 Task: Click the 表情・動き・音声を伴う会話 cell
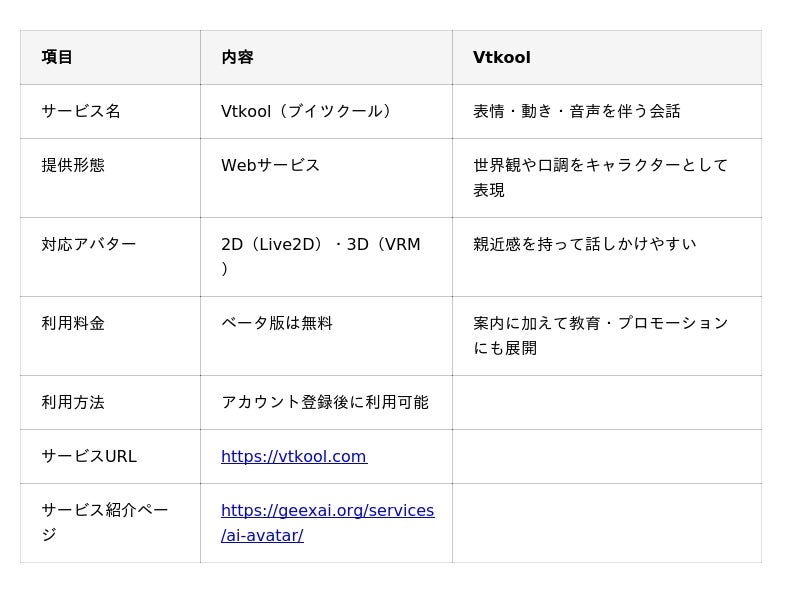[607, 111]
